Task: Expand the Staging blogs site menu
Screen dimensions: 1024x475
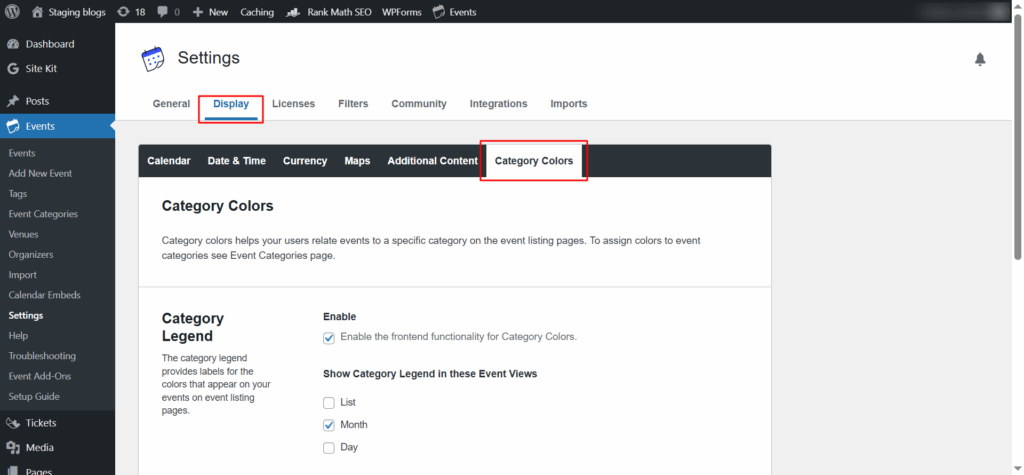Action: coord(69,12)
